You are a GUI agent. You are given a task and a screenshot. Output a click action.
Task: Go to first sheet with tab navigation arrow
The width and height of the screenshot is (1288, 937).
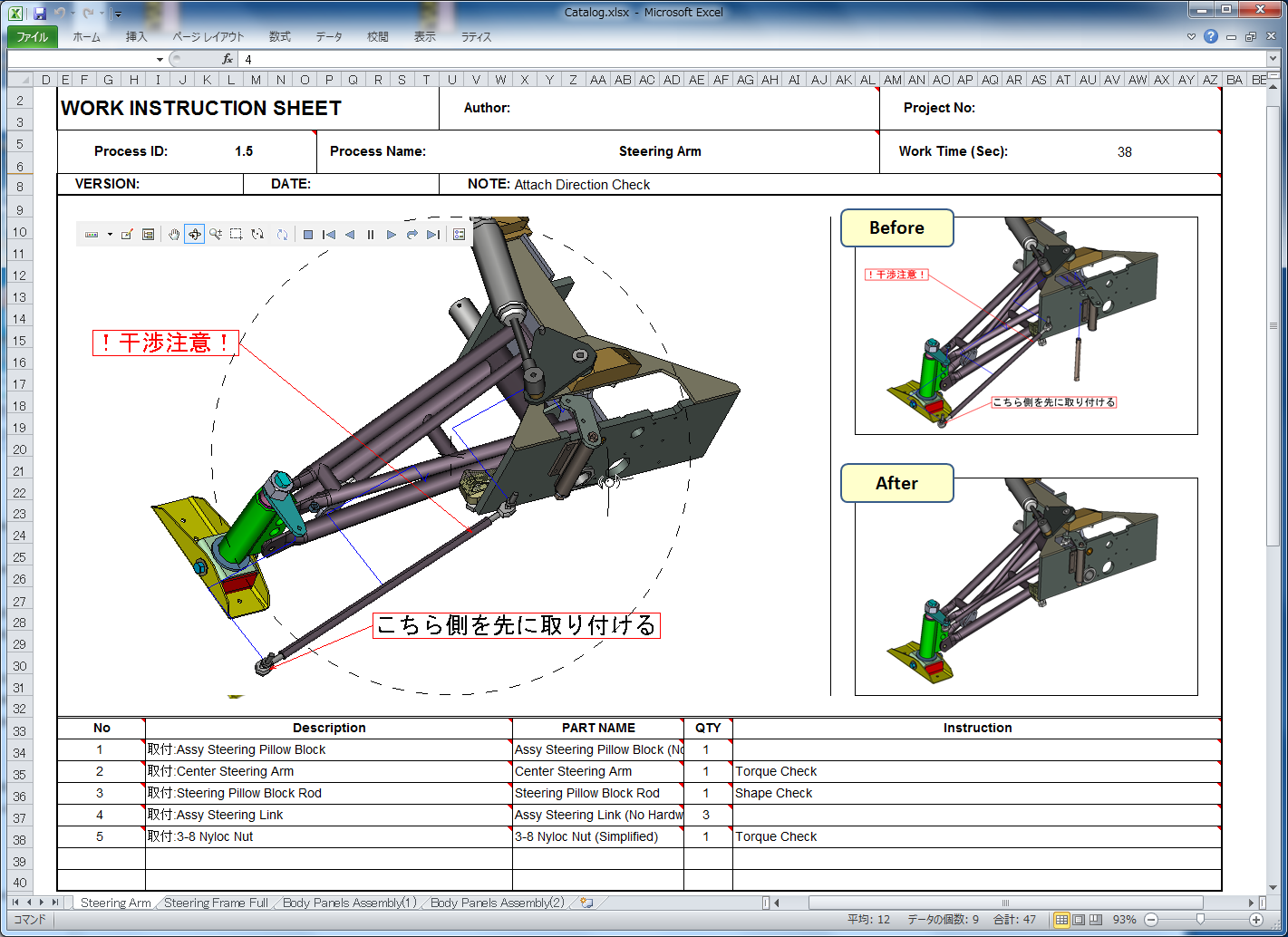click(15, 903)
